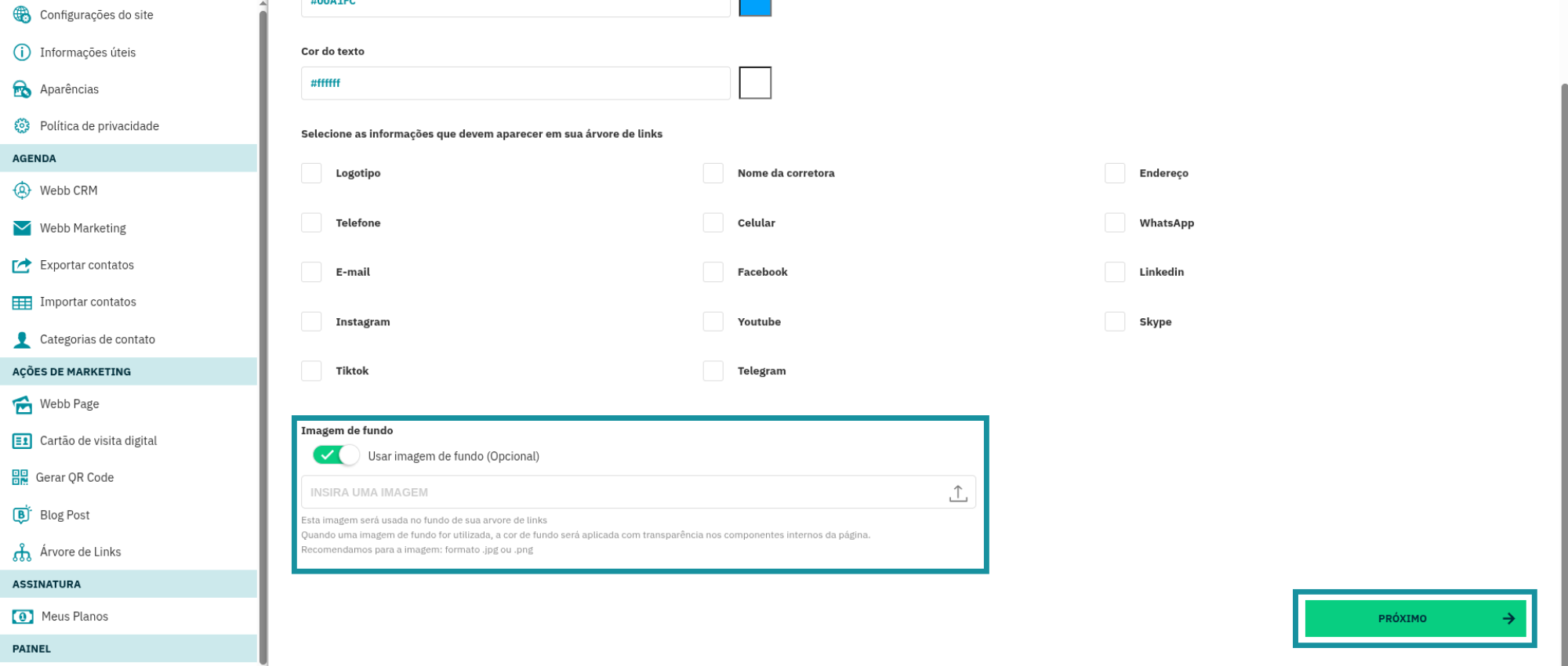1568x666 pixels.
Task: Tick the Instagram checkbox
Action: pos(311,322)
